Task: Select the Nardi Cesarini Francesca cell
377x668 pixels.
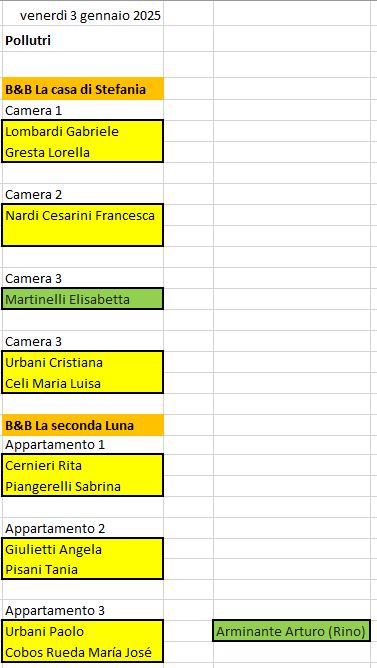Action: 82,215
